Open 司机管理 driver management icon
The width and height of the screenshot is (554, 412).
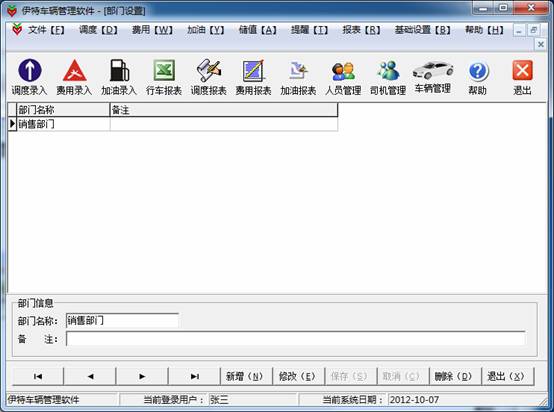click(388, 77)
